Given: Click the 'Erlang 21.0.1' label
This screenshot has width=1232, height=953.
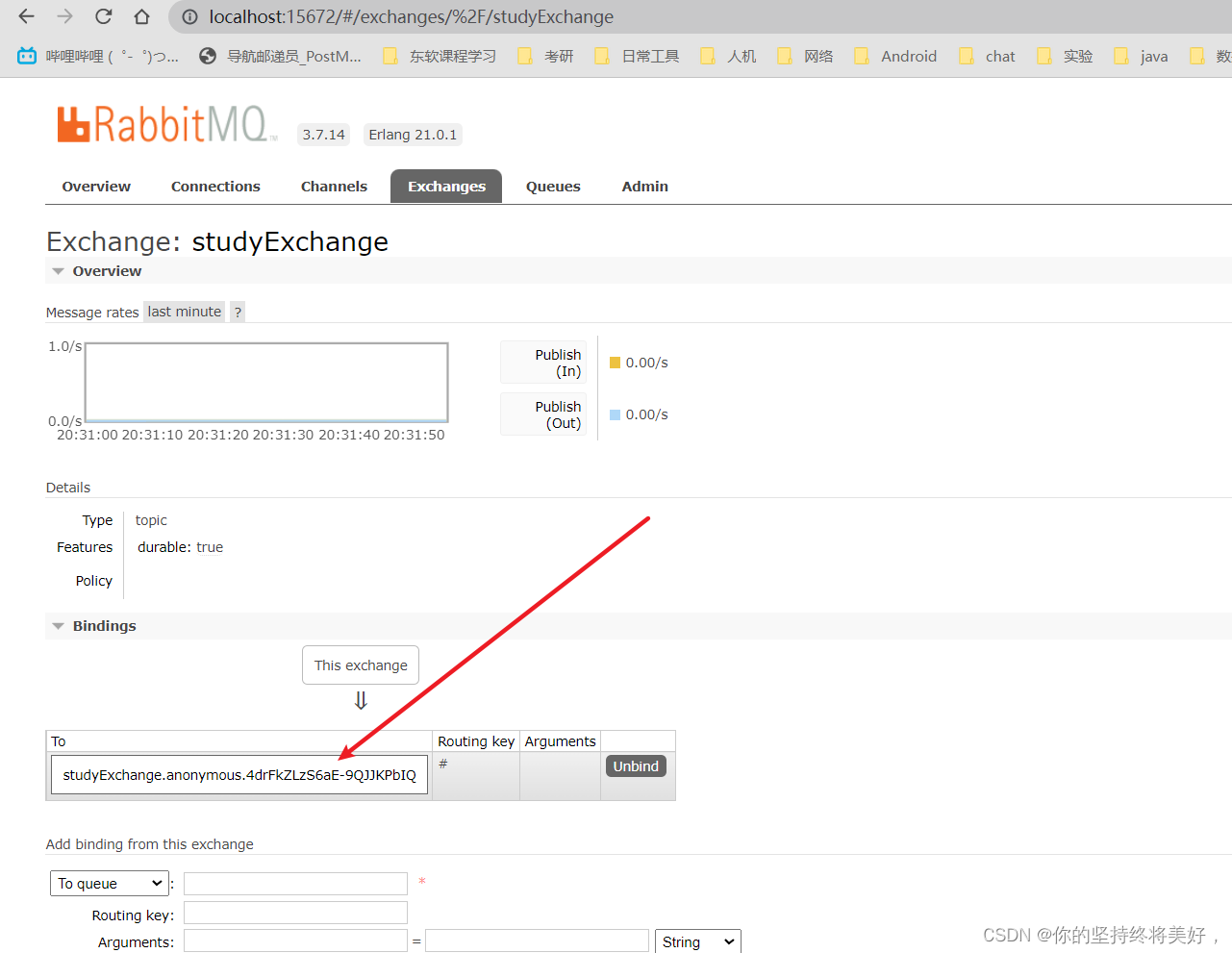Looking at the screenshot, I should coord(413,135).
